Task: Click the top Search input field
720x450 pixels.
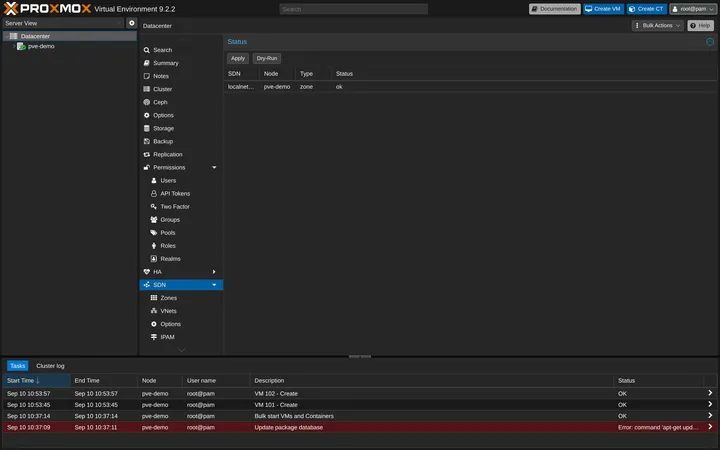Action: point(354,9)
